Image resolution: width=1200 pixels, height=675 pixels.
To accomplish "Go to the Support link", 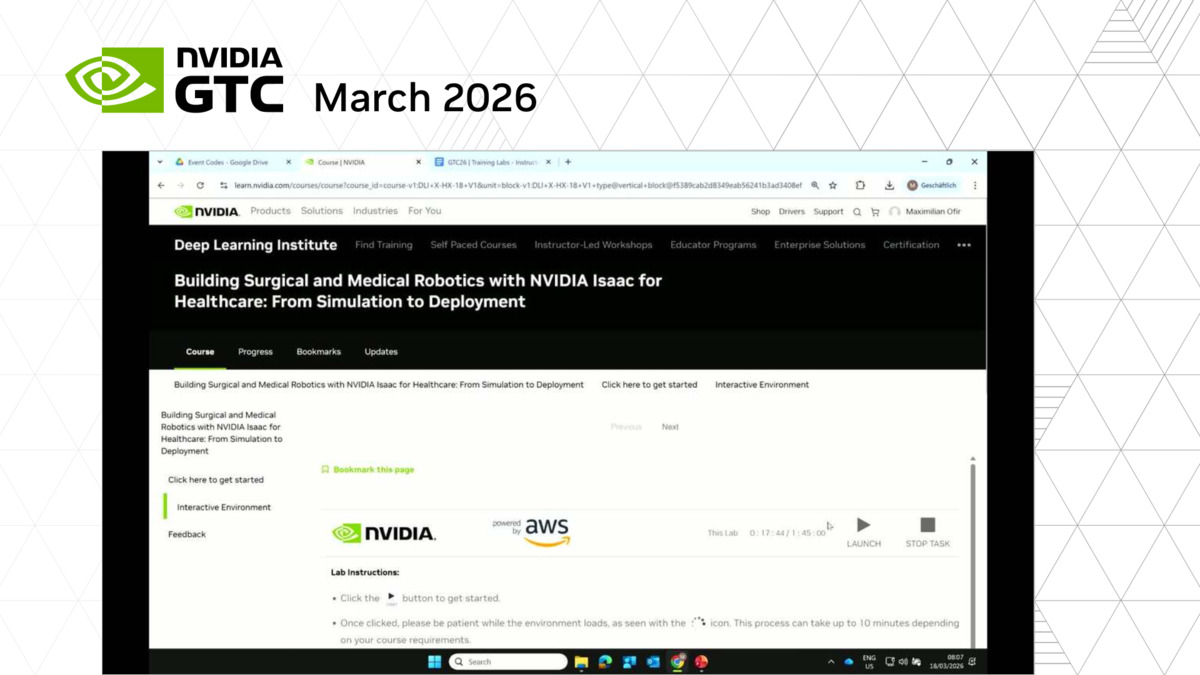I will point(828,212).
